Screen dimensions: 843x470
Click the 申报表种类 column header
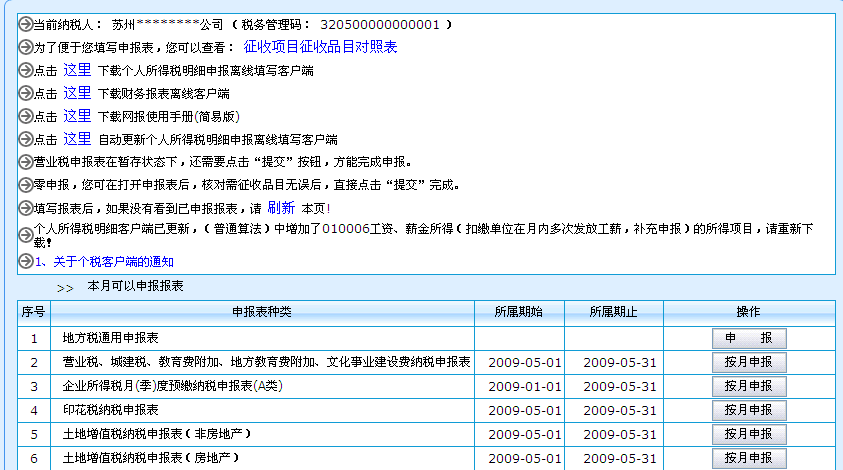[x=262, y=312]
